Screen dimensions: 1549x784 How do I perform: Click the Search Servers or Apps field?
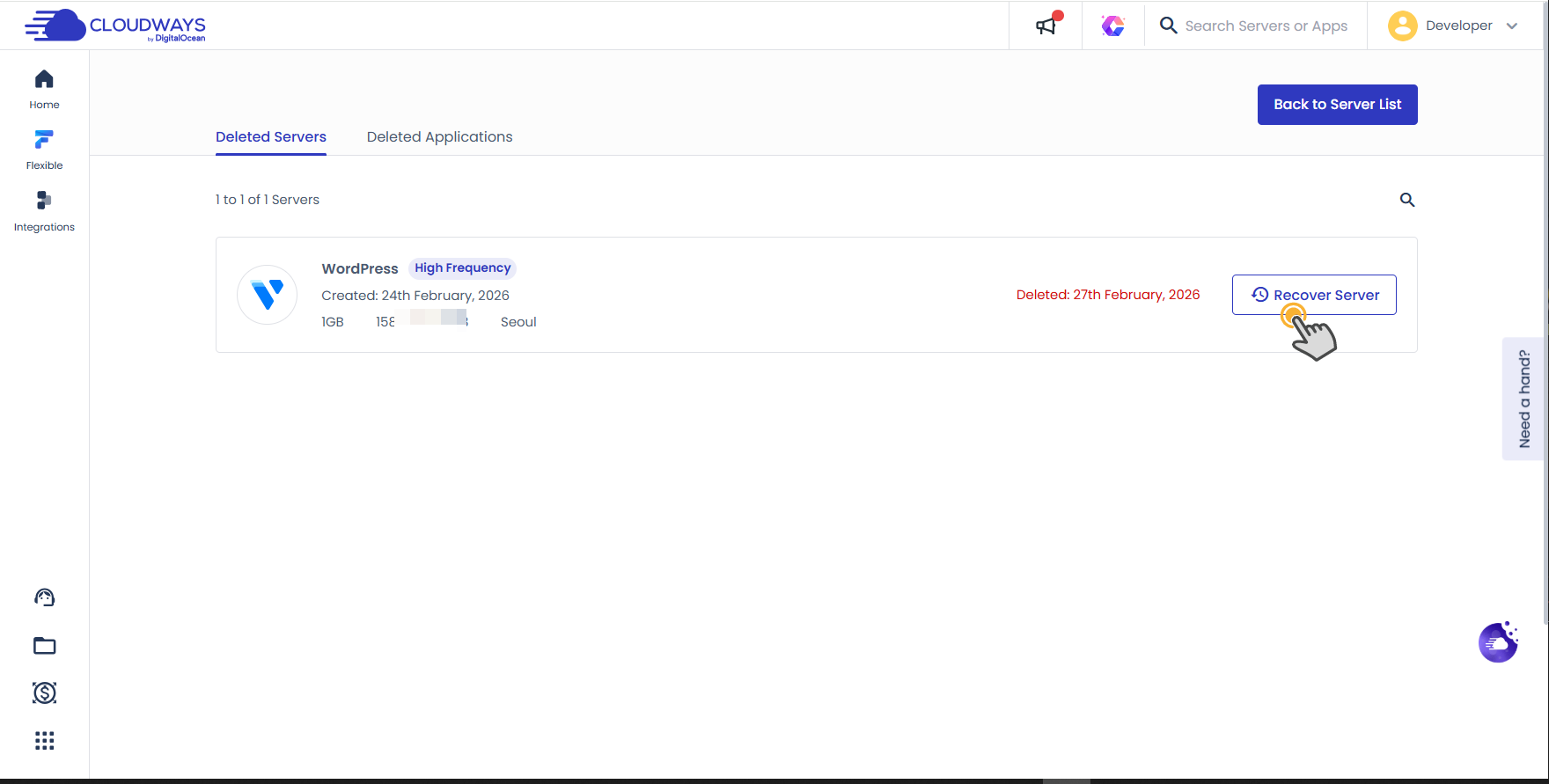point(1266,26)
